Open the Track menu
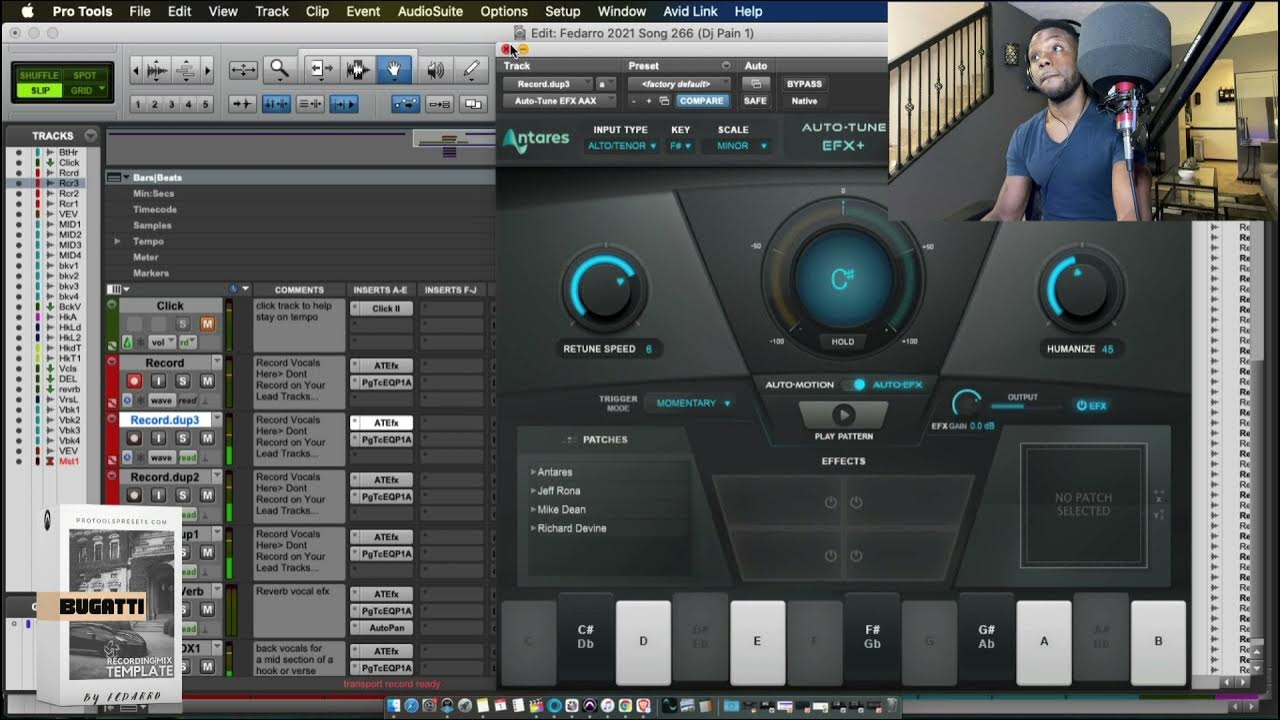This screenshot has height=720, width=1280. [x=272, y=11]
